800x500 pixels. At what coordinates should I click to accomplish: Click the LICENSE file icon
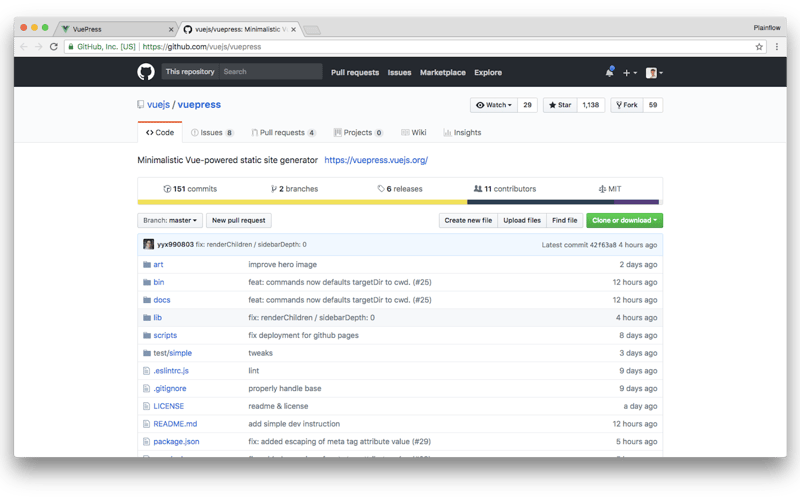point(146,406)
